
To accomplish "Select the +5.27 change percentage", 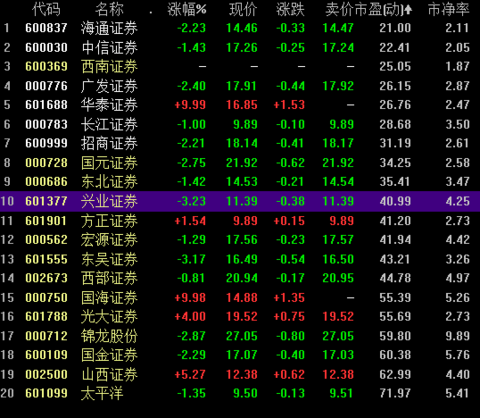I will tap(190, 375).
